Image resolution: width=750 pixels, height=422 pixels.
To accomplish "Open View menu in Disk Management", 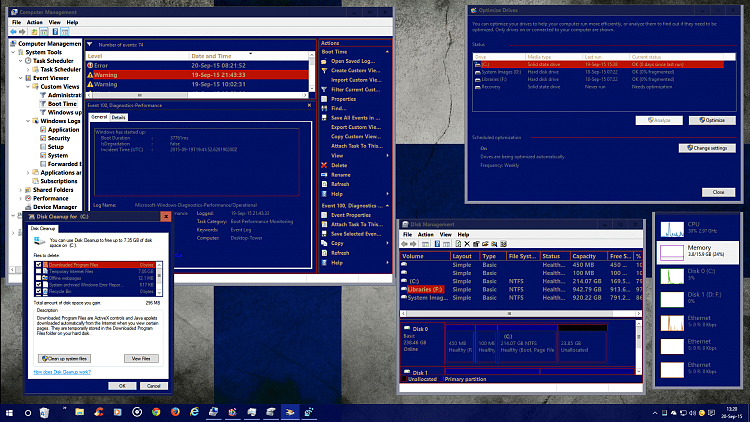I will click(445, 234).
